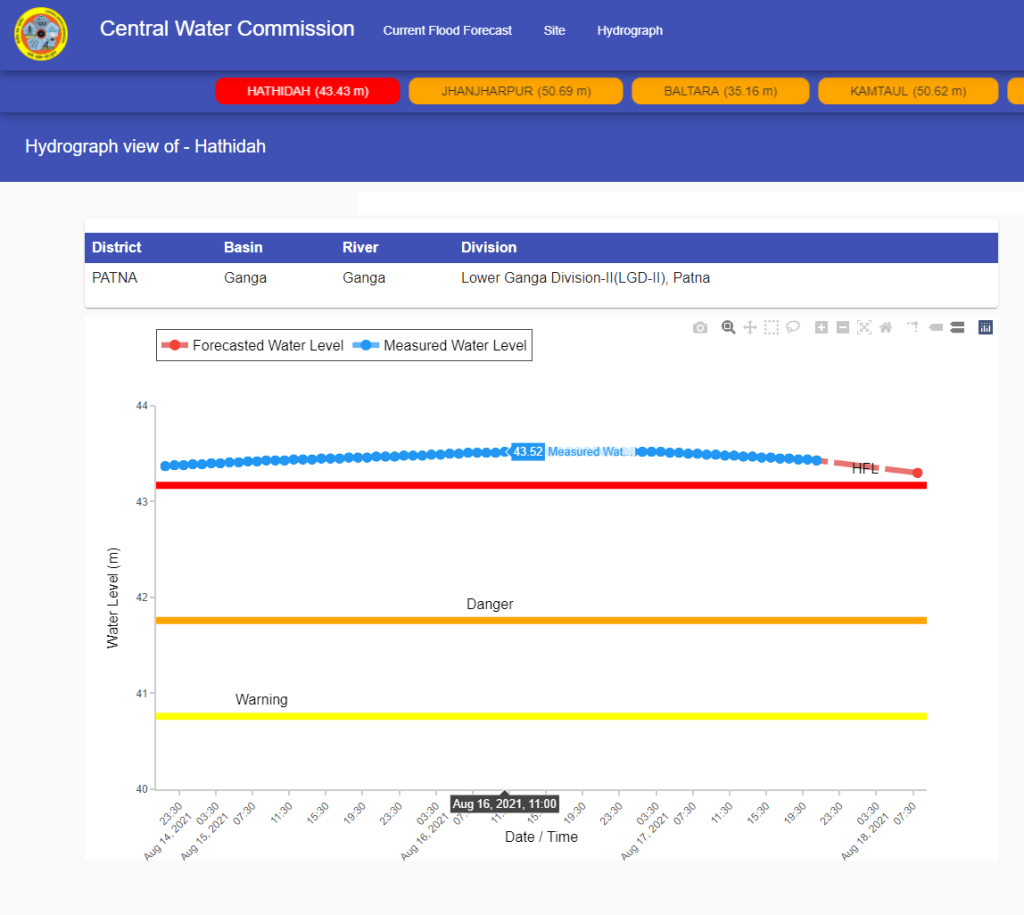Click the Zoom out minus icon
Screen dimensions: 1024x915
tap(843, 327)
